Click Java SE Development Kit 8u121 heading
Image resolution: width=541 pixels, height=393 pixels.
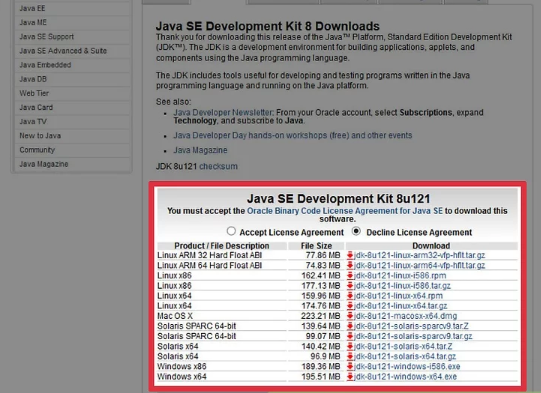coord(338,199)
